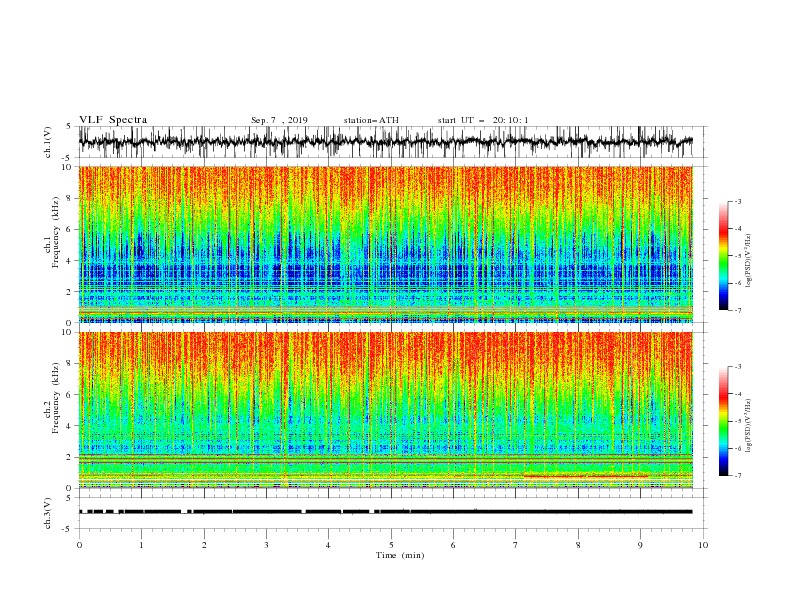
Task: Click time axis tick label "7"
Action: (515, 545)
